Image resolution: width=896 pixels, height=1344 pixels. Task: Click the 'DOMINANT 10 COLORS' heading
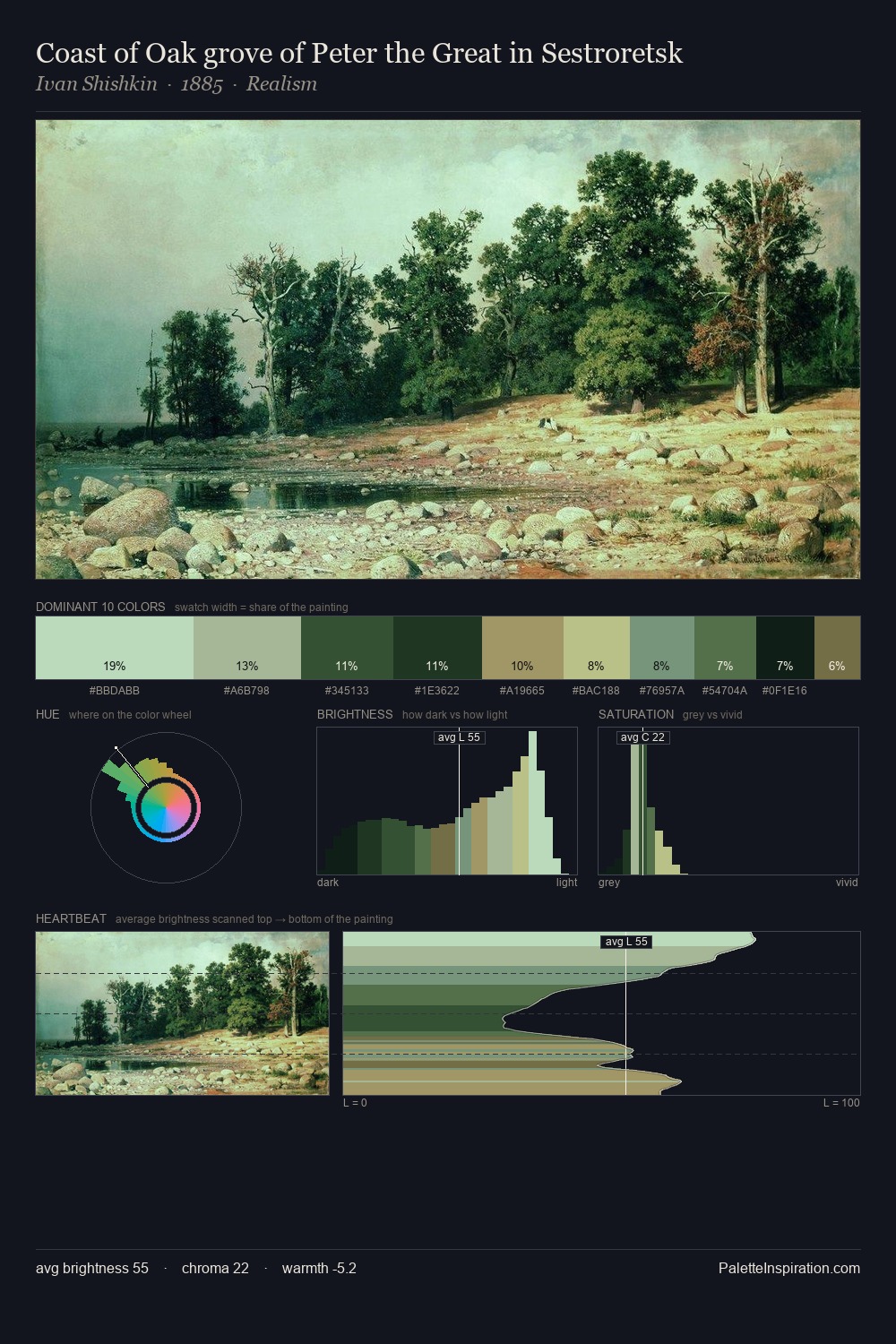point(100,607)
